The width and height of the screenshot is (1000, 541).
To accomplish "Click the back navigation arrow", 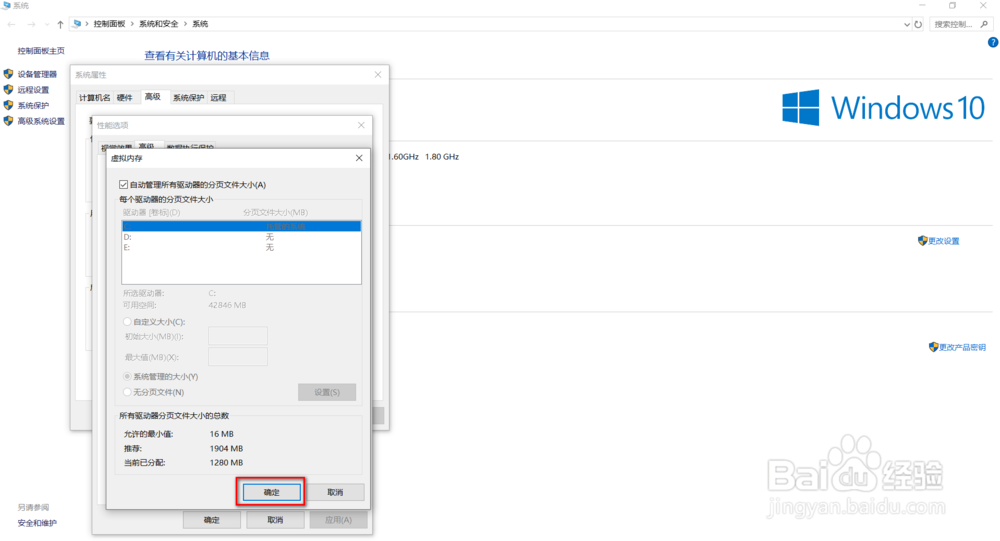I will [x=11, y=24].
